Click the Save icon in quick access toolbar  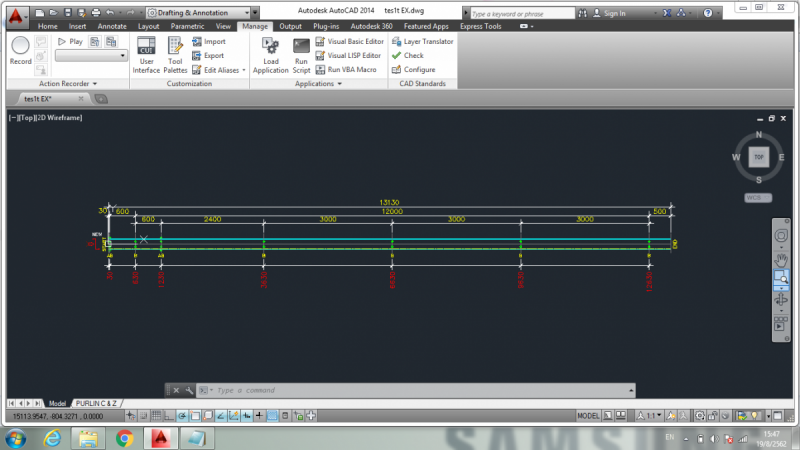(67, 13)
